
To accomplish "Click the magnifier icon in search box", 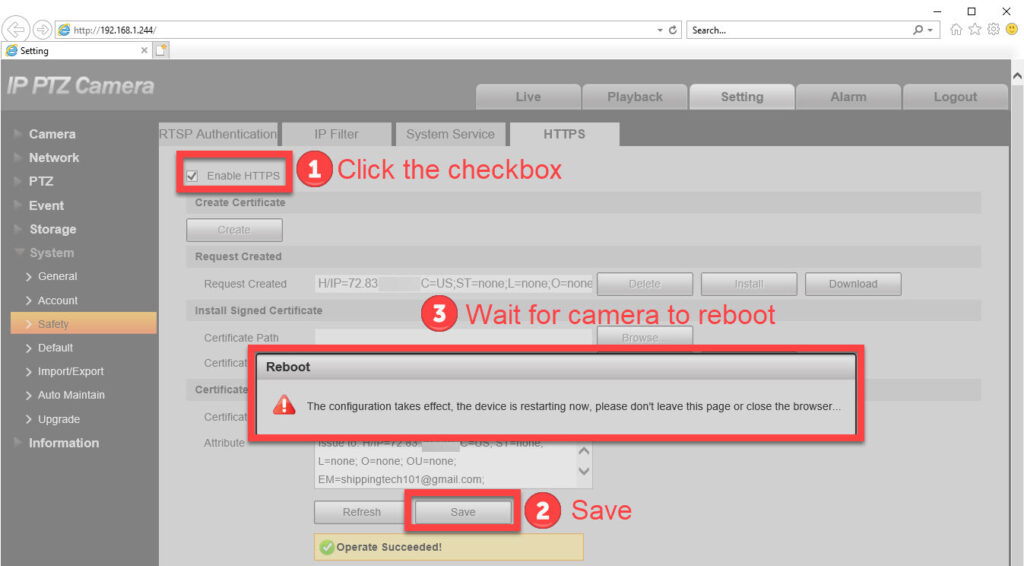I will pos(919,30).
